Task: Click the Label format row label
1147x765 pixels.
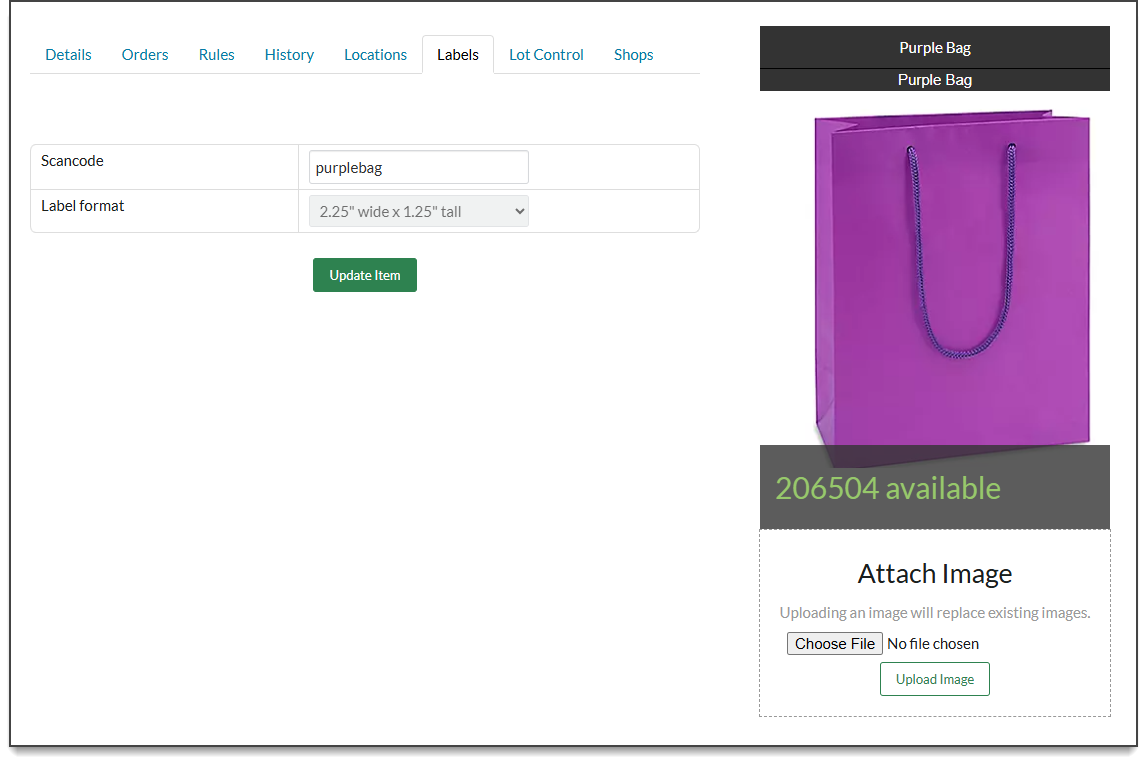Action: click(x=83, y=206)
